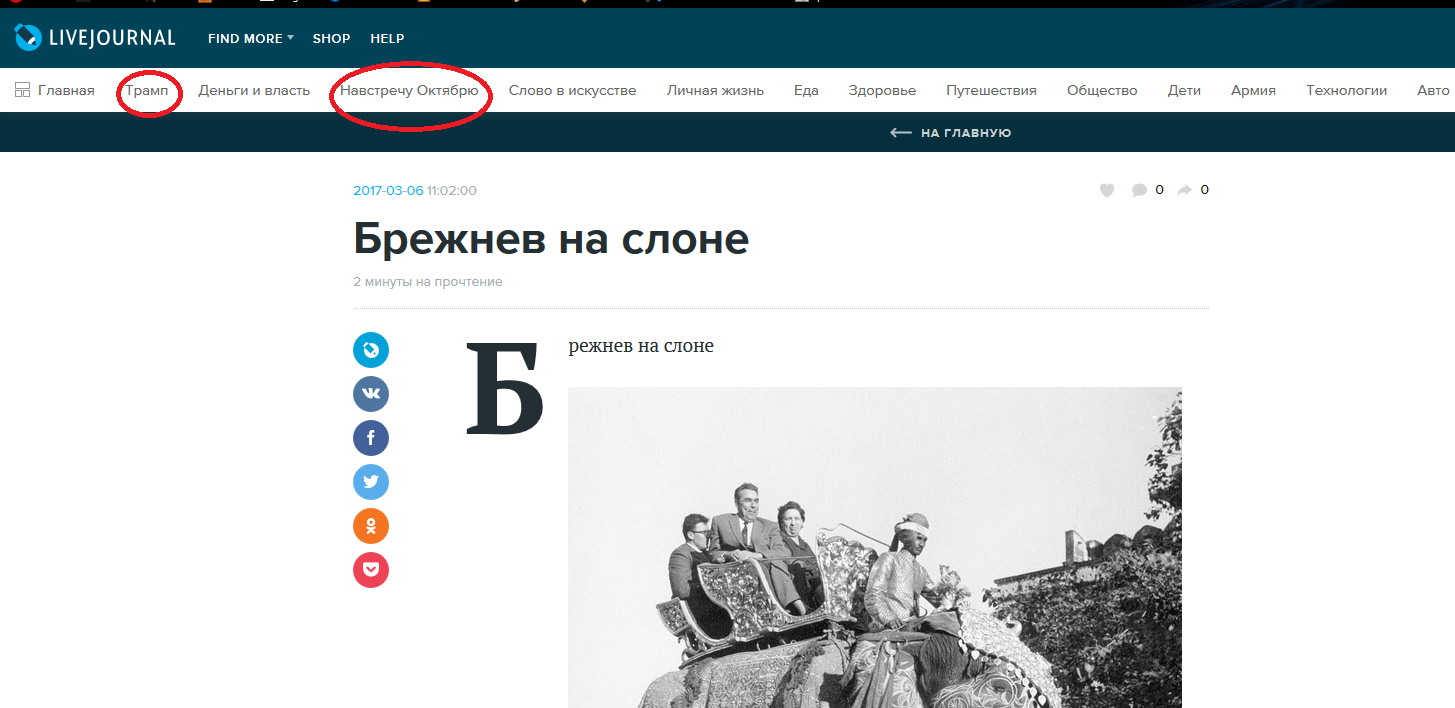
Task: Open the Армия category
Action: pyautogui.click(x=1253, y=90)
